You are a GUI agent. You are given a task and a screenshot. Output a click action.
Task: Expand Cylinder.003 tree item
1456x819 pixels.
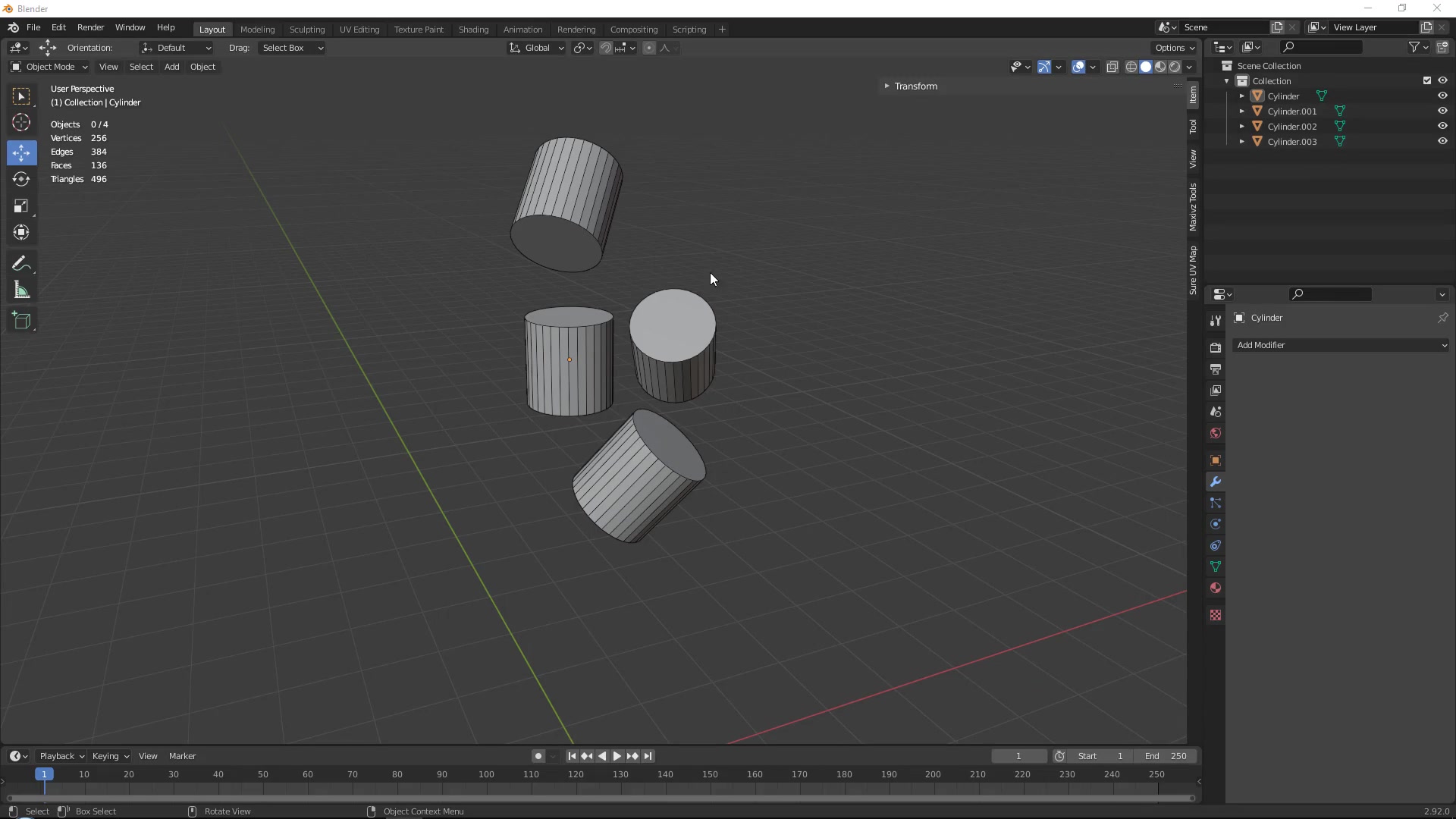point(1242,142)
